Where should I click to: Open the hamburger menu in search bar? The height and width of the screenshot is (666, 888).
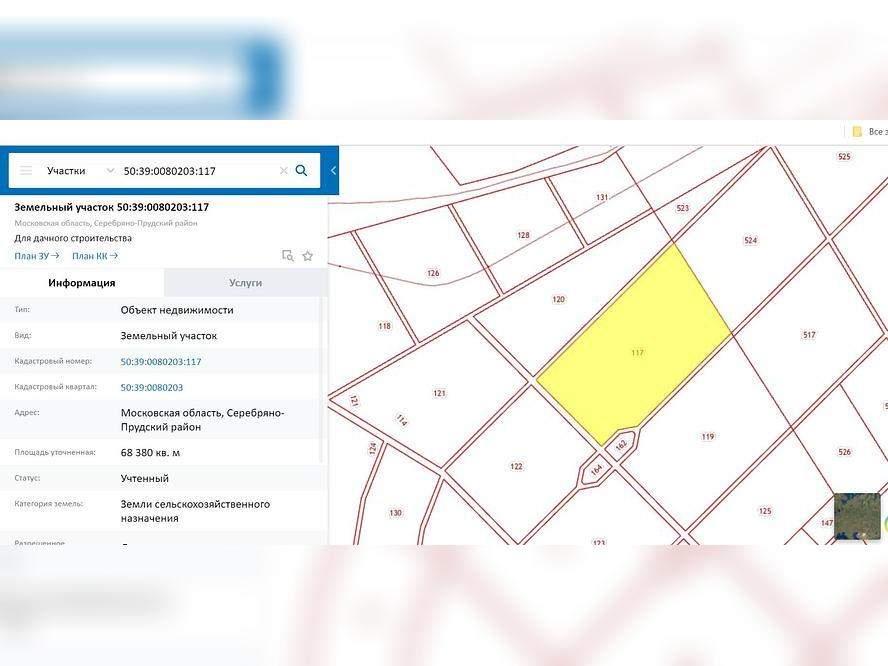26,171
